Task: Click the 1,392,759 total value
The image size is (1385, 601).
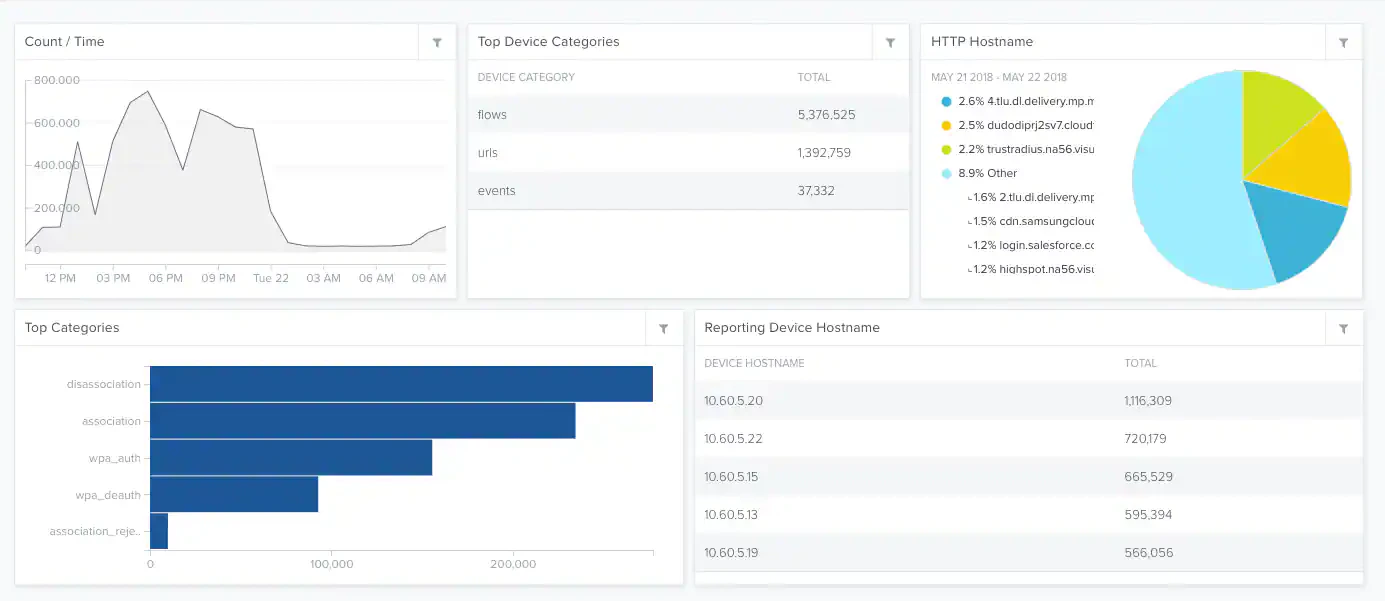Action: 824,153
